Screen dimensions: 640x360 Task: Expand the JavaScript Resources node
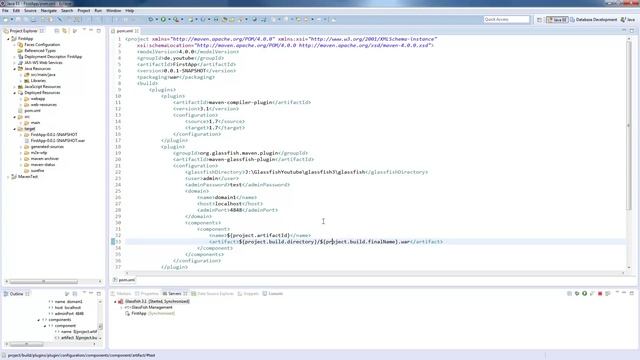click(15, 87)
